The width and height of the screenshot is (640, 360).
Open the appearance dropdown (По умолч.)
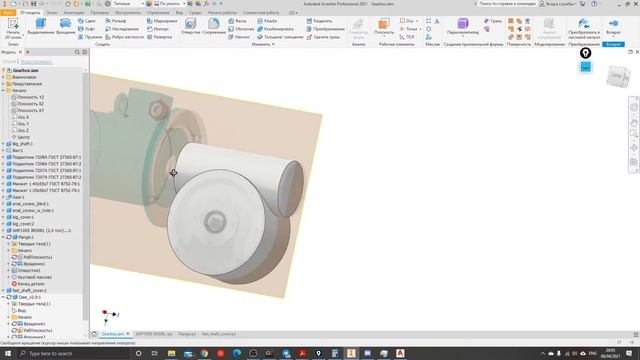tap(170, 4)
